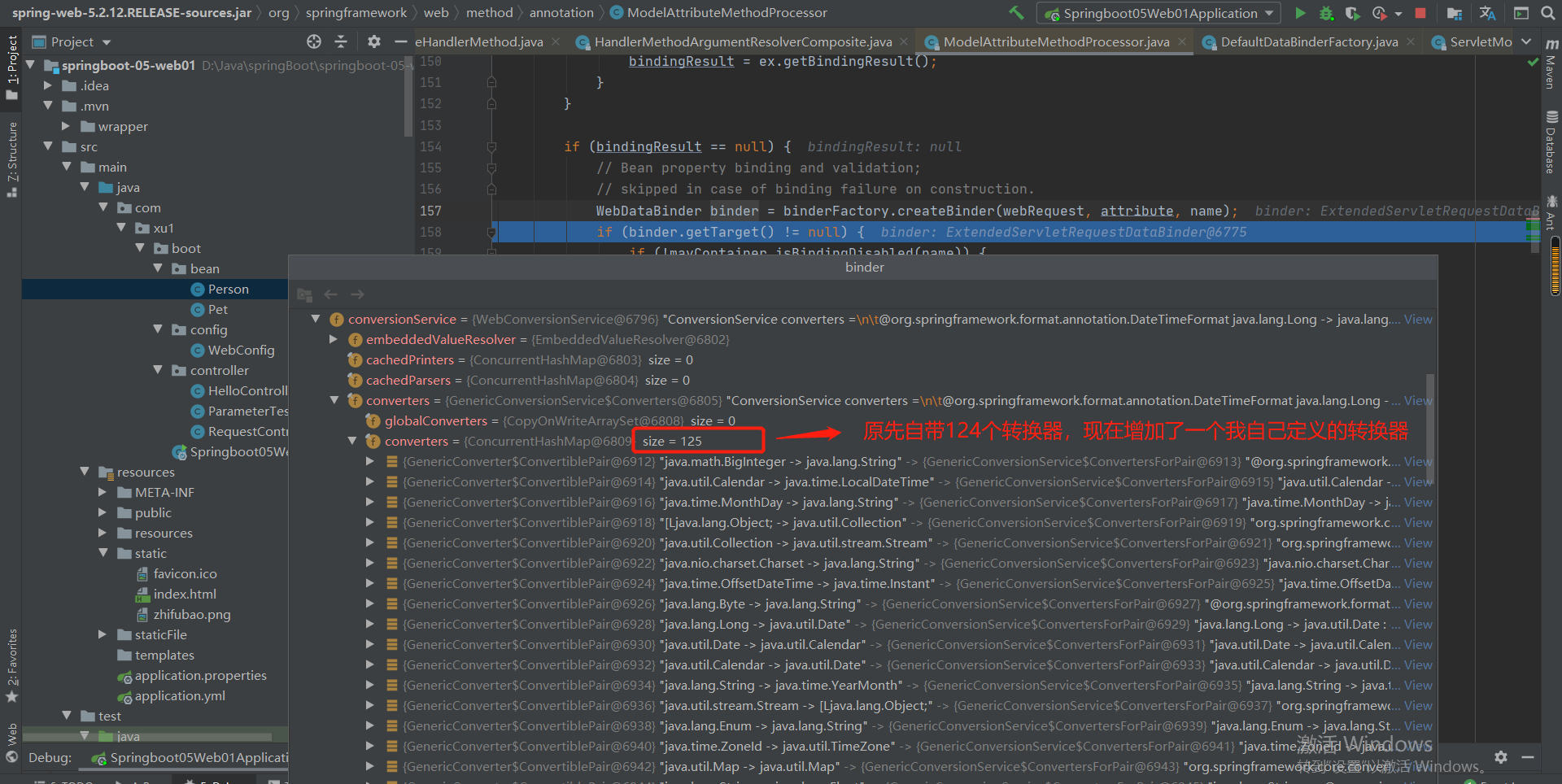
Task: Open the Ant tool window on the right
Action: pyautogui.click(x=1551, y=213)
